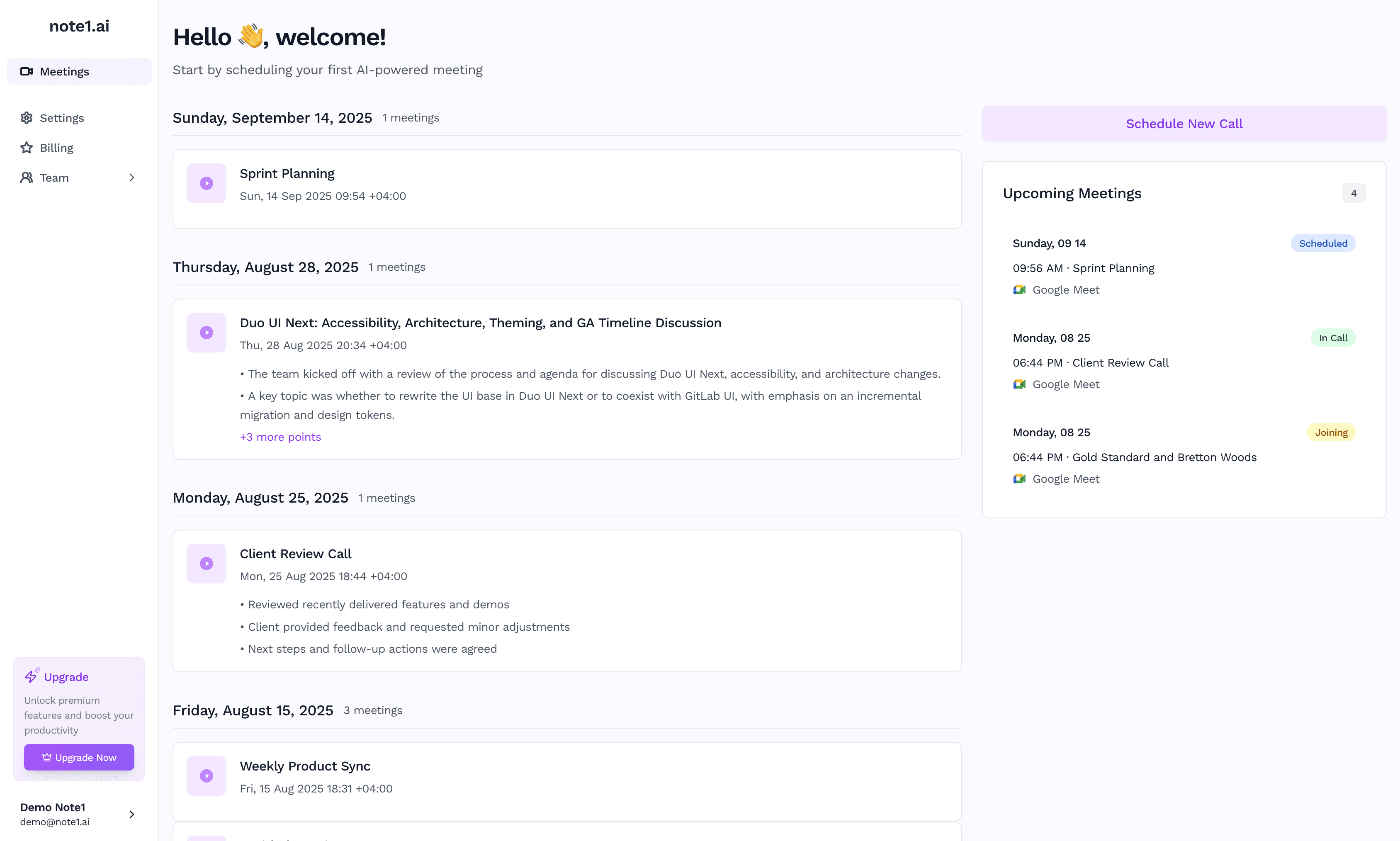The height and width of the screenshot is (841, 1400).
Task: Click the play icon for Sprint Planning
Action: 206,183
